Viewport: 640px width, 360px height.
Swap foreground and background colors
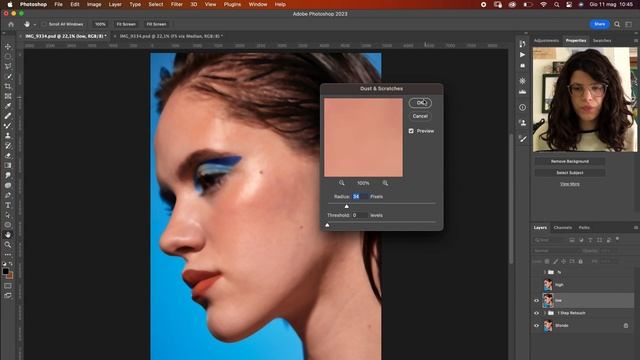click(x=11, y=264)
